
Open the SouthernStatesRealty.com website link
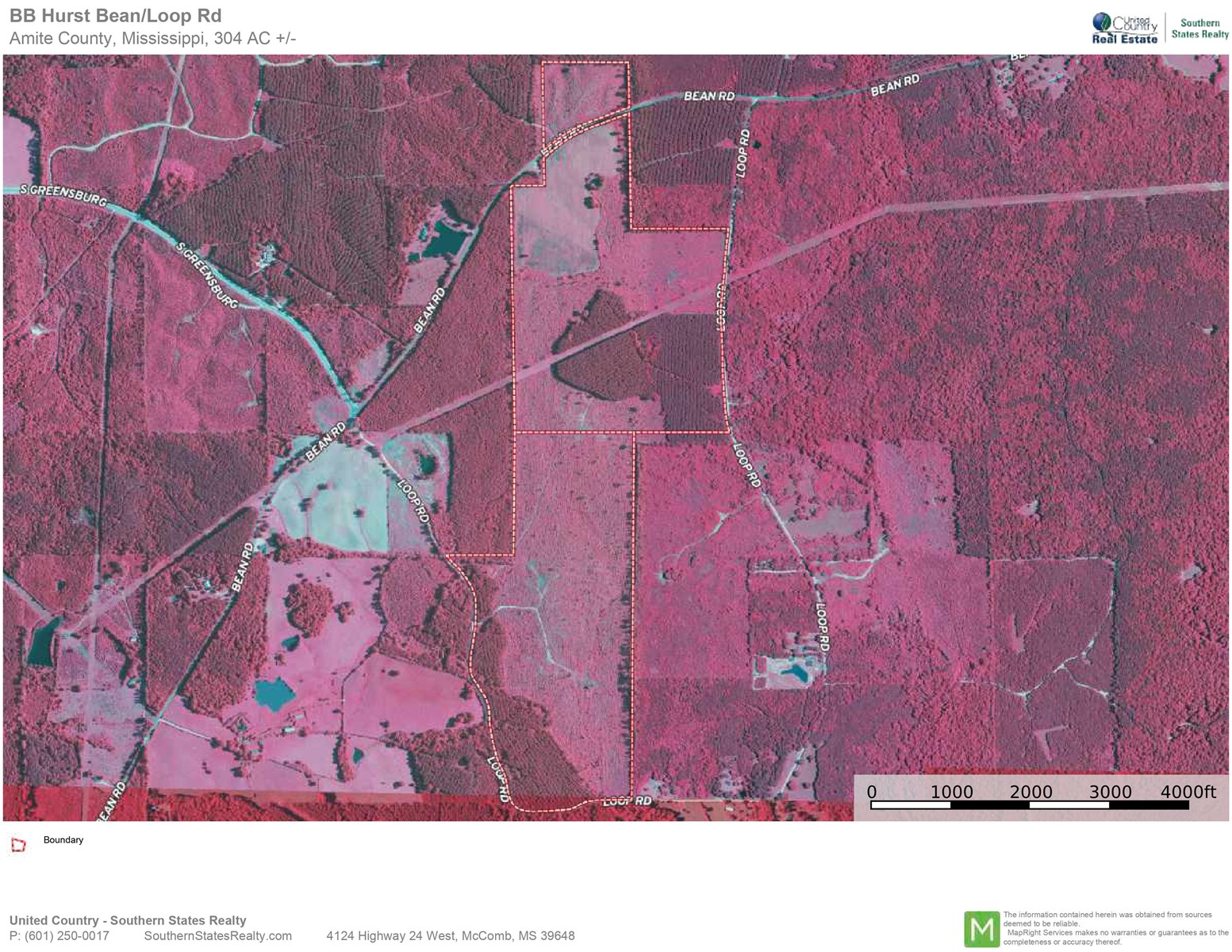(x=217, y=936)
